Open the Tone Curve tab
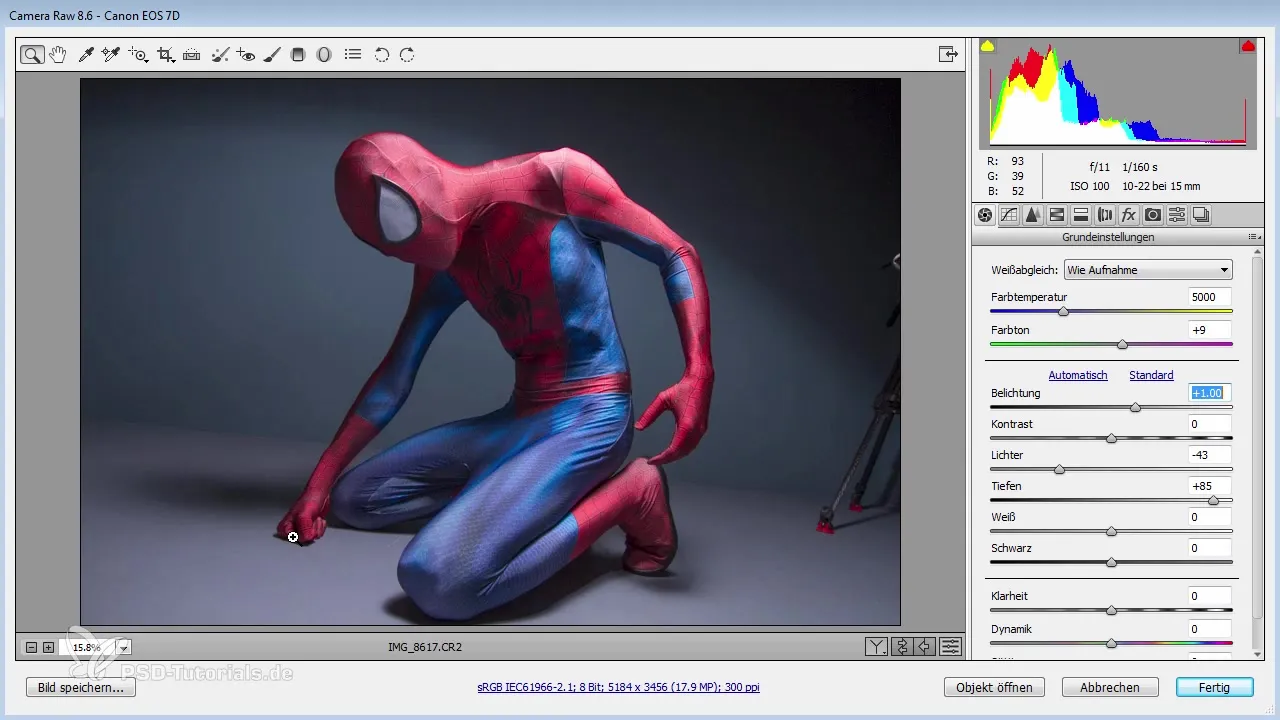 [x=1009, y=214]
